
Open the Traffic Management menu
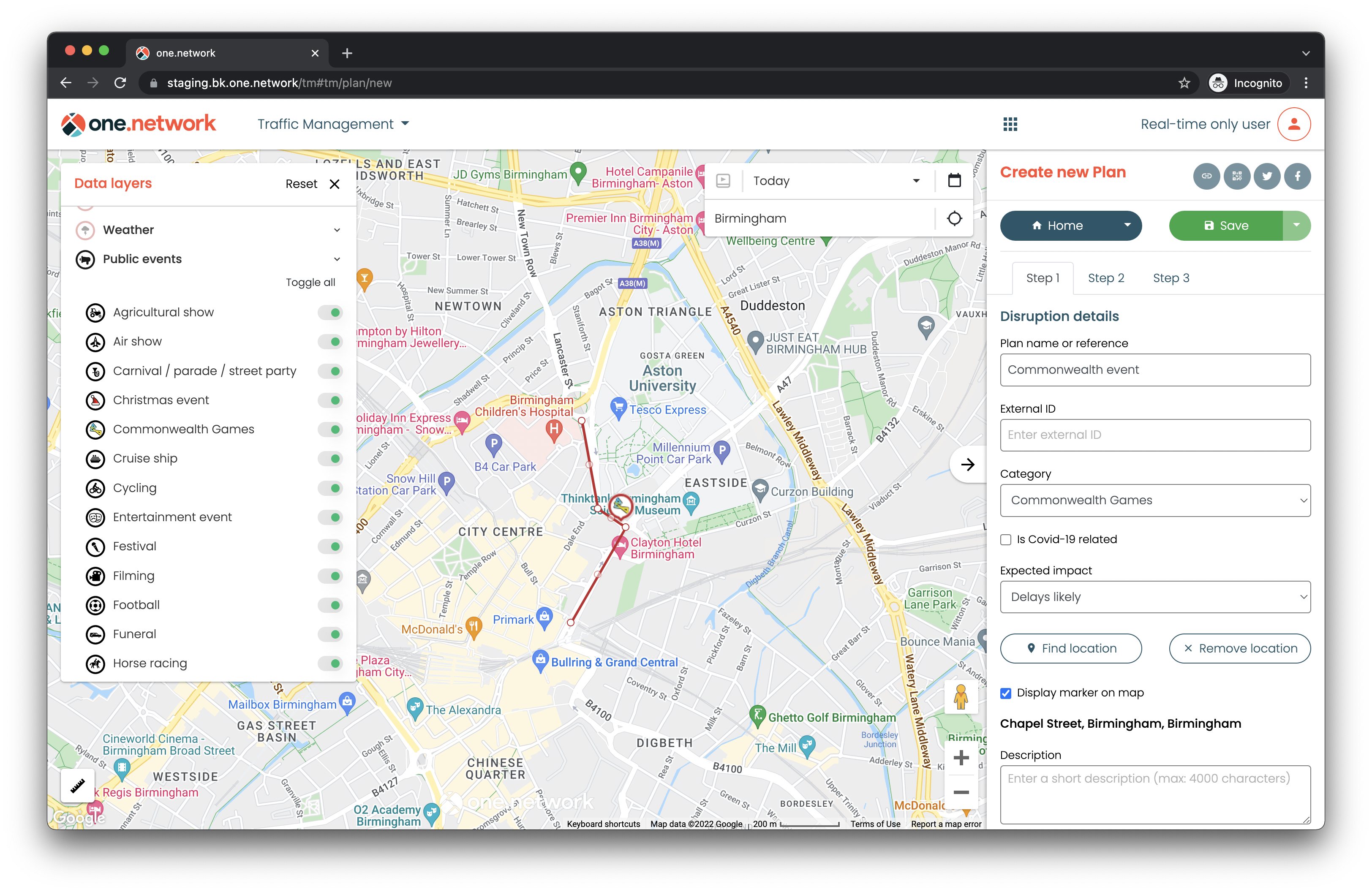(x=333, y=125)
